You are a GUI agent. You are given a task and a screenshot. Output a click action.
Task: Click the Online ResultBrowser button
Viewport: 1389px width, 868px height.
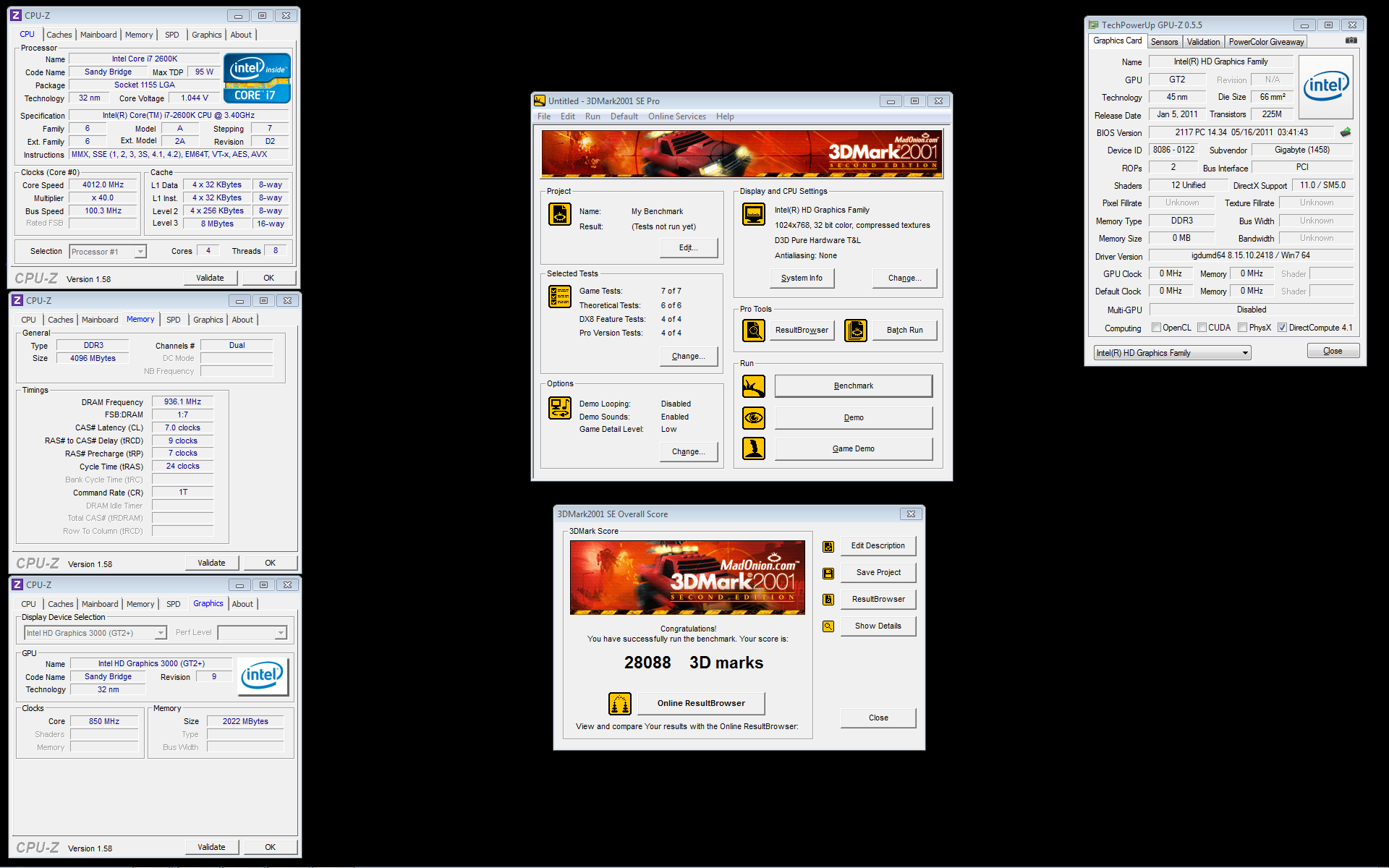(701, 703)
